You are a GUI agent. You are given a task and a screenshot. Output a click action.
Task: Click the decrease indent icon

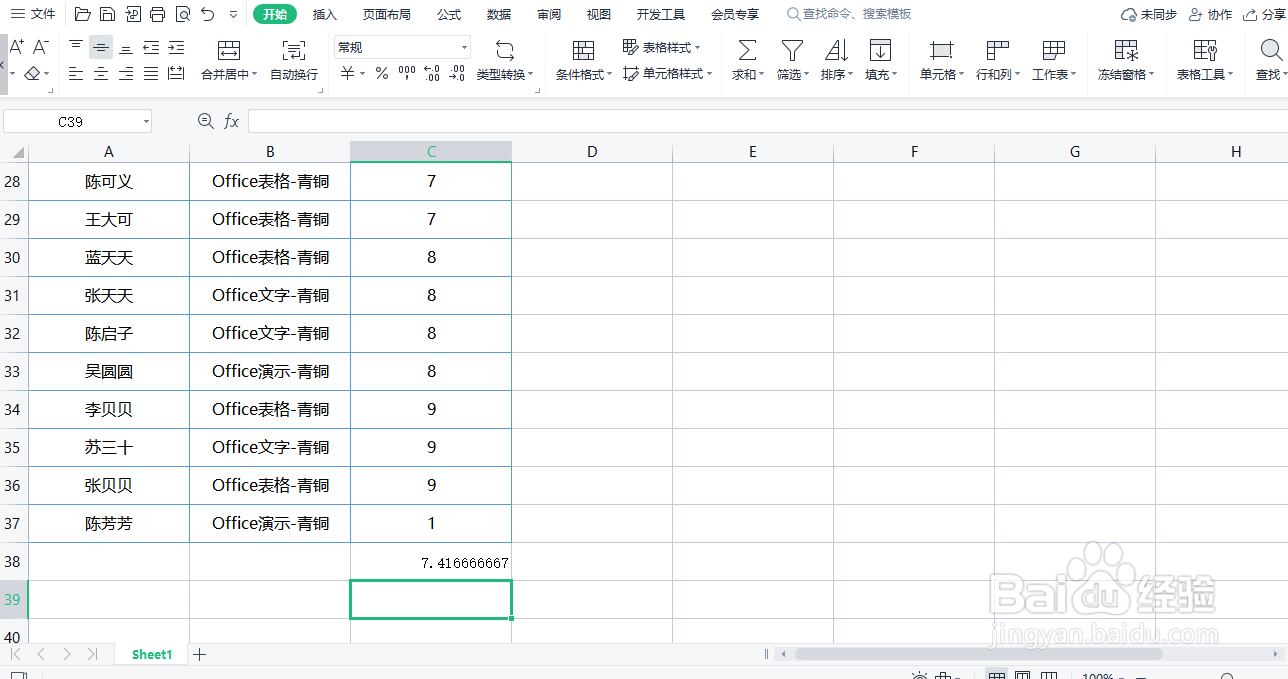coord(151,48)
